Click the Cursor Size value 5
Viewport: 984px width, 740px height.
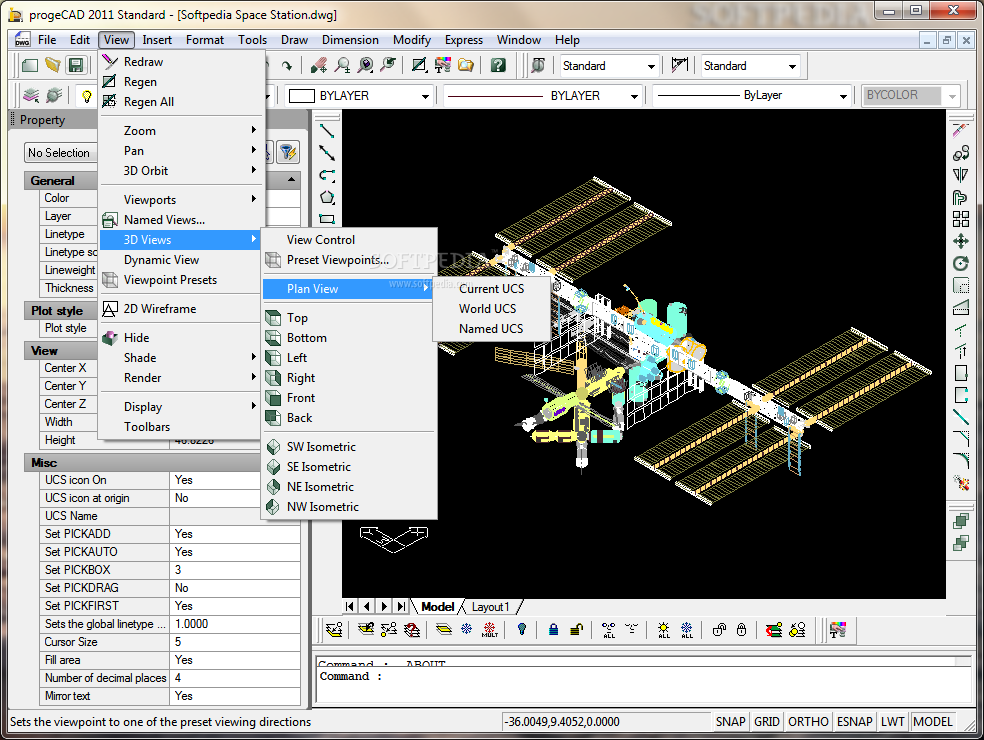[x=235, y=642]
